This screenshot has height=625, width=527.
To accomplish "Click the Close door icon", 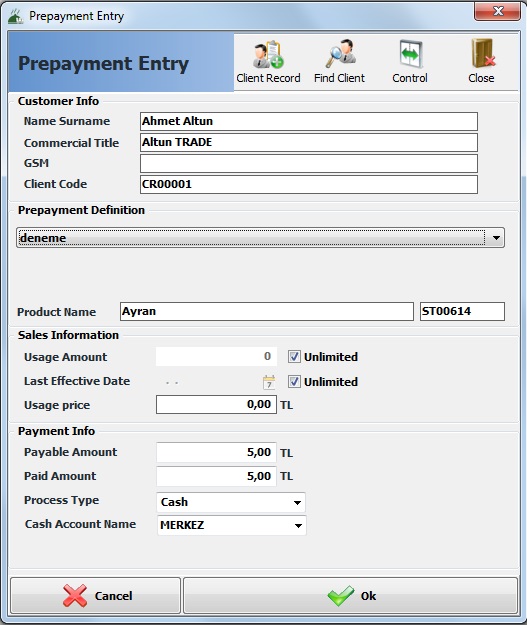I will coord(483,54).
